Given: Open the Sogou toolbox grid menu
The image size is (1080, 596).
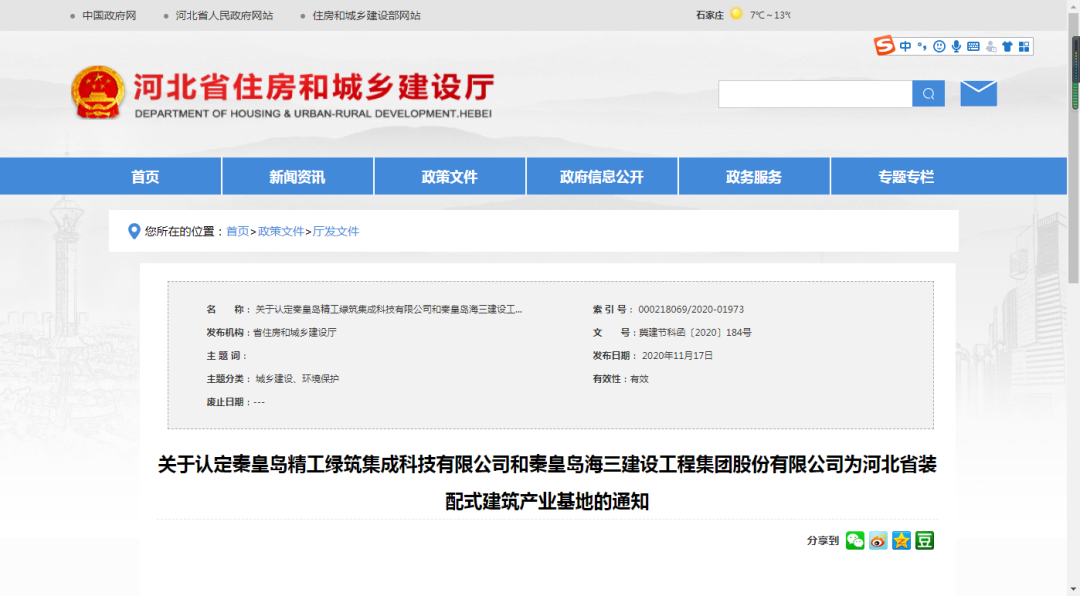Looking at the screenshot, I should click(1023, 46).
